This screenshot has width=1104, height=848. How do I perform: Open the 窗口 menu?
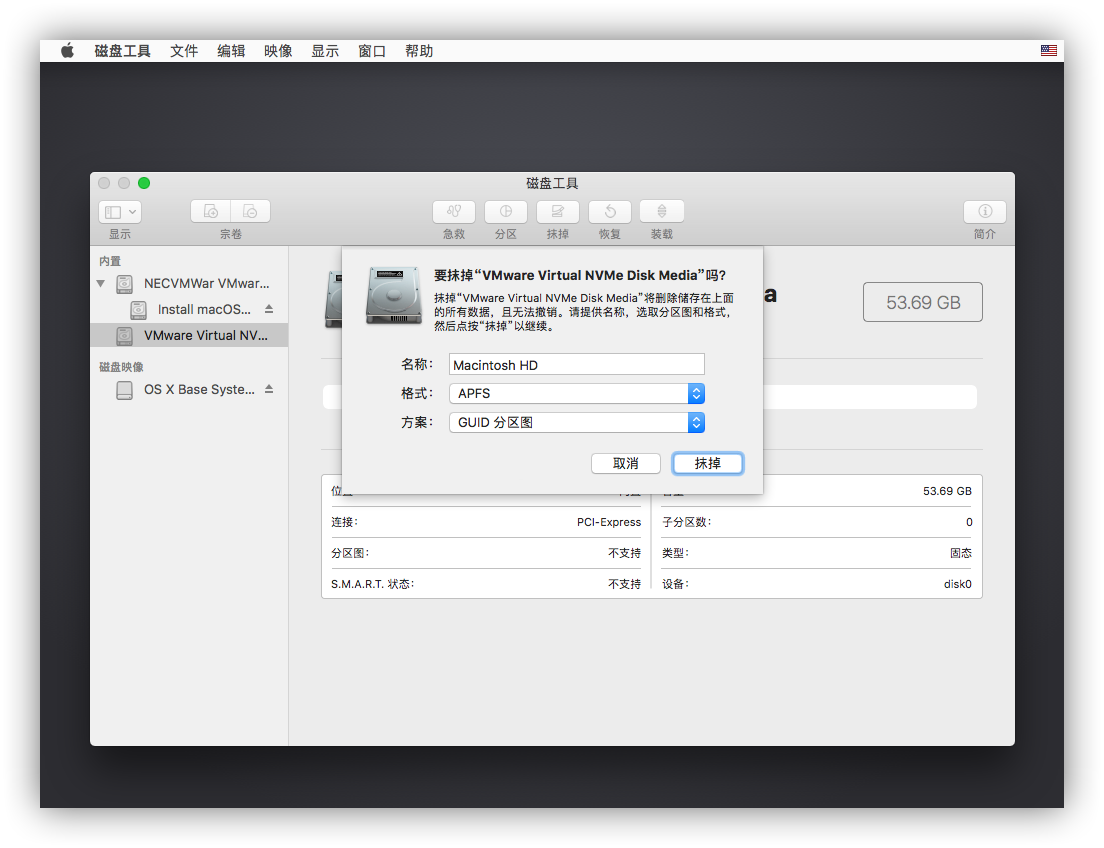point(372,51)
